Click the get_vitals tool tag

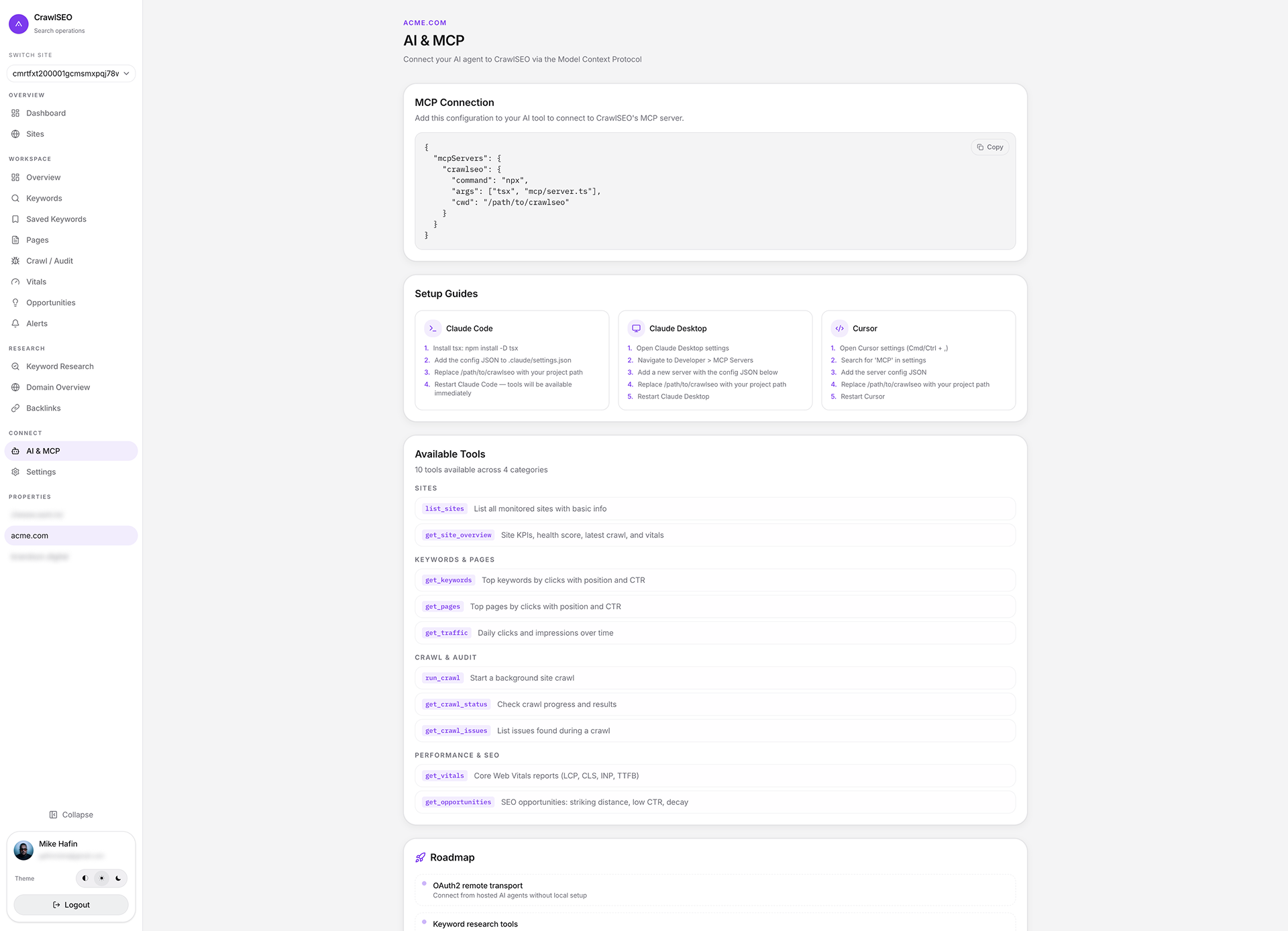click(x=445, y=776)
